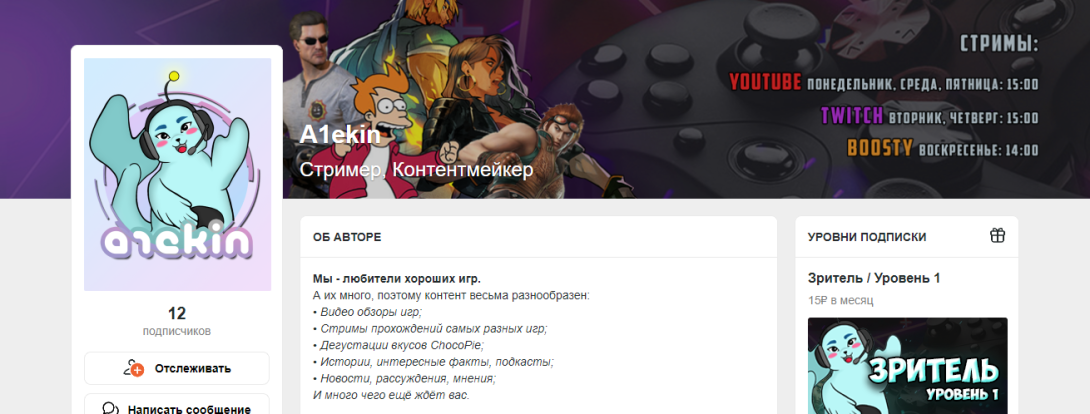Click the 15₽ в месяц price label
The image size is (1090, 414).
tap(840, 301)
